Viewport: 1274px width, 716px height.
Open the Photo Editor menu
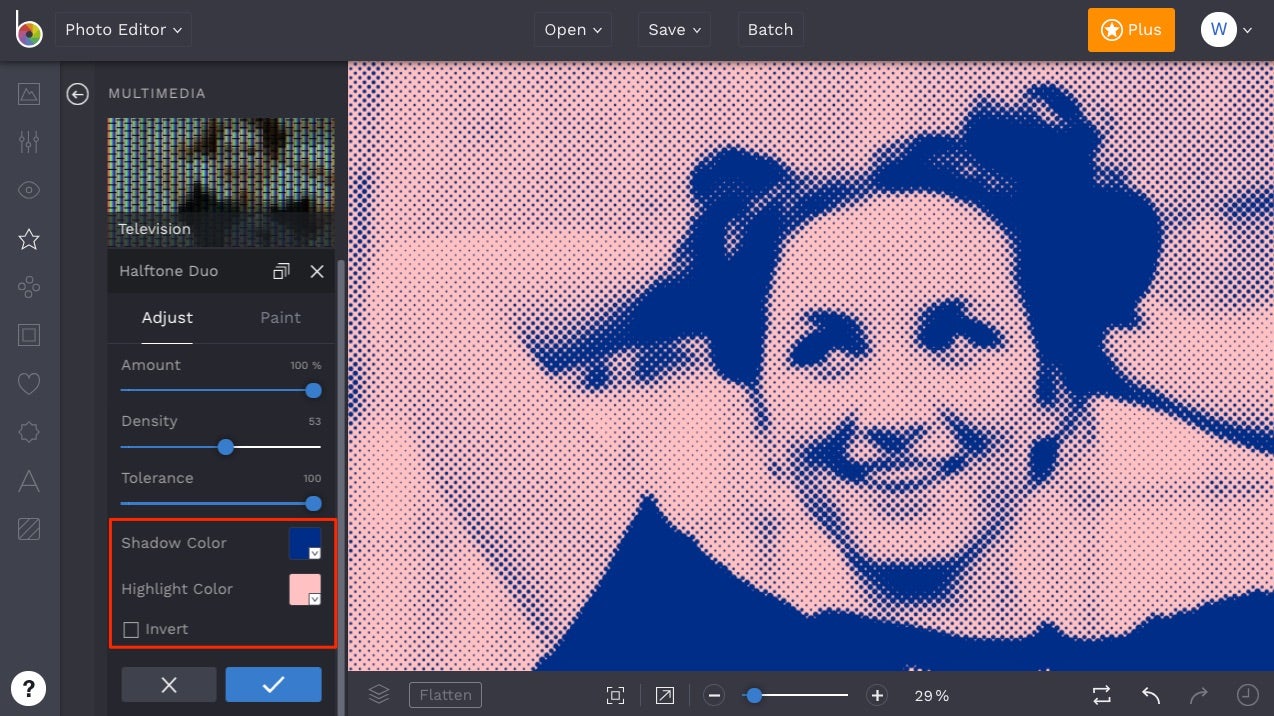point(122,29)
